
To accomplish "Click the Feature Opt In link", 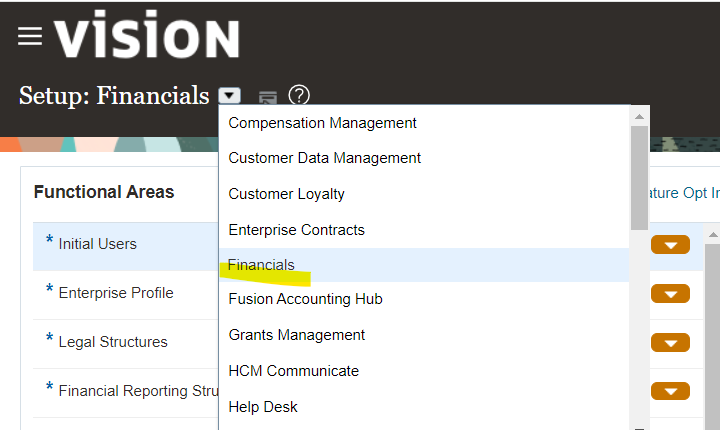I will pos(684,192).
